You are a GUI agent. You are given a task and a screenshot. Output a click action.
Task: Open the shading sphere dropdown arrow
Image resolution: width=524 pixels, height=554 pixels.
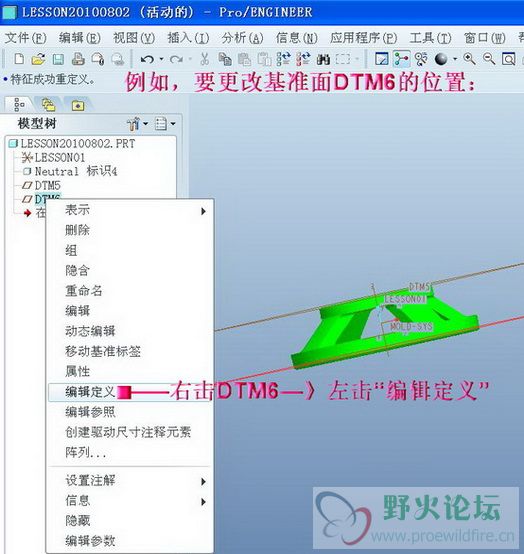point(455,59)
